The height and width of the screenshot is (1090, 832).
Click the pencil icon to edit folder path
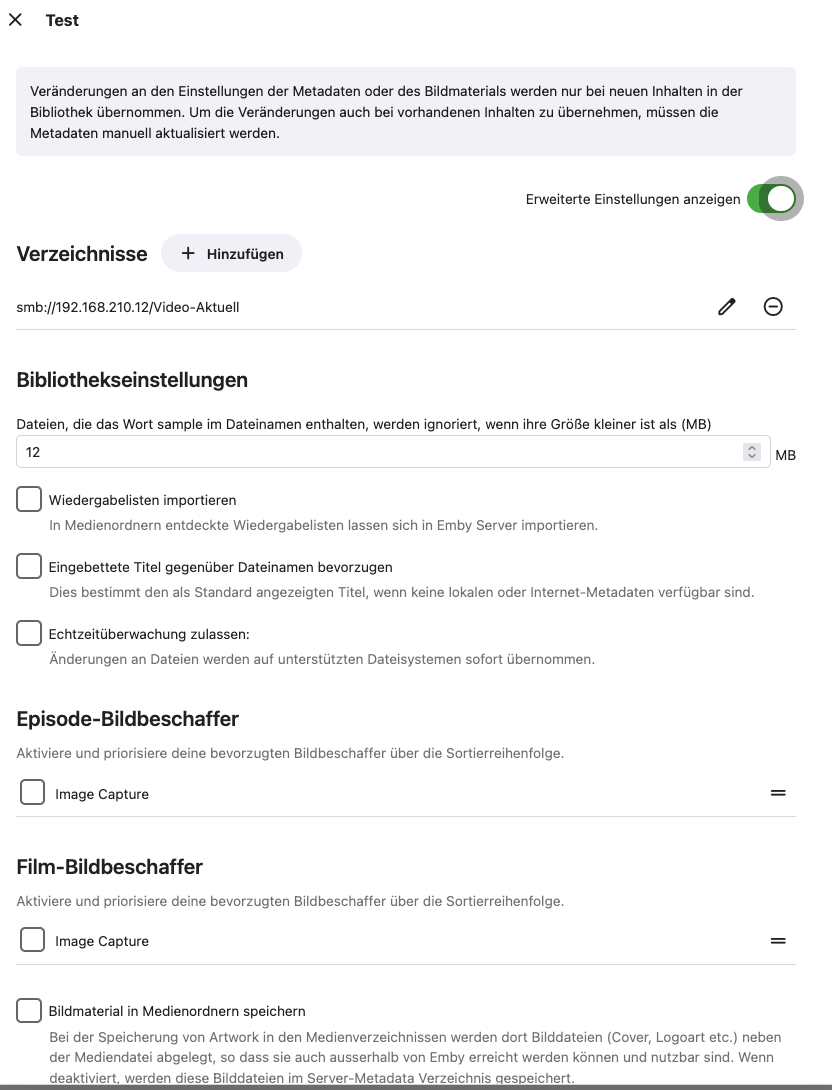[x=727, y=307]
